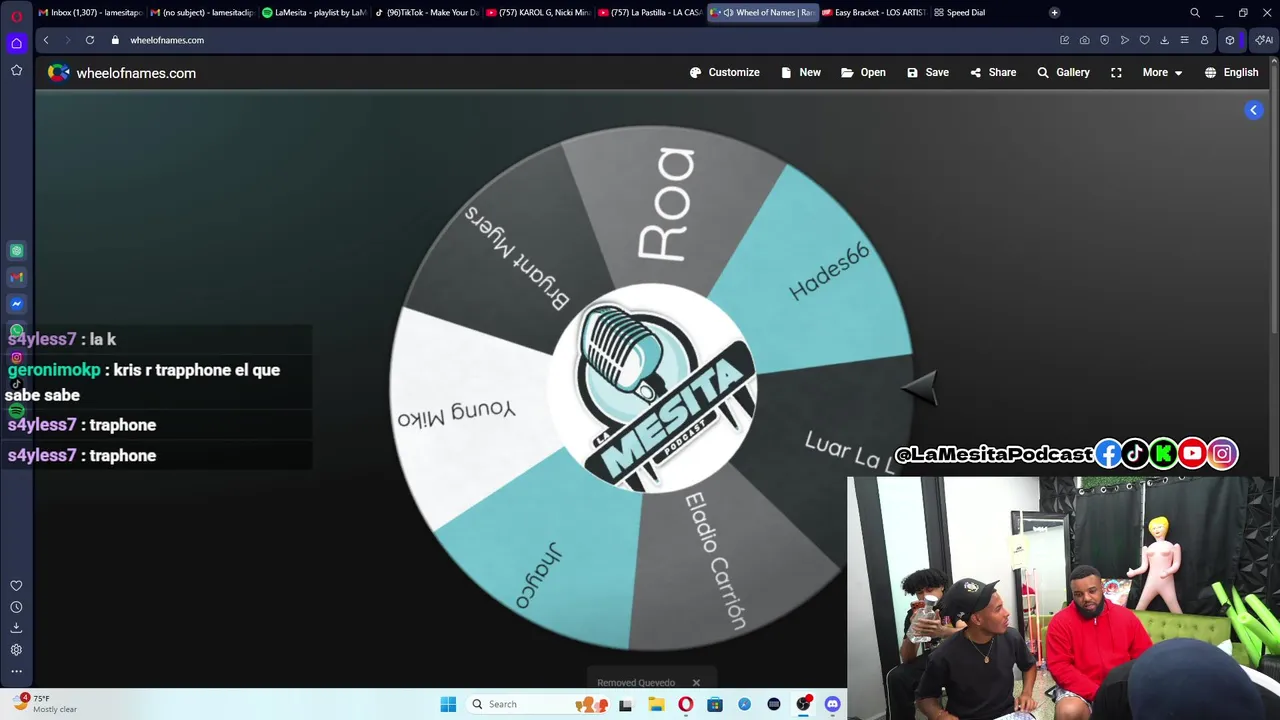Switch to the (no subject) Gmail tab
This screenshot has height=720, width=1280.
[202, 13]
